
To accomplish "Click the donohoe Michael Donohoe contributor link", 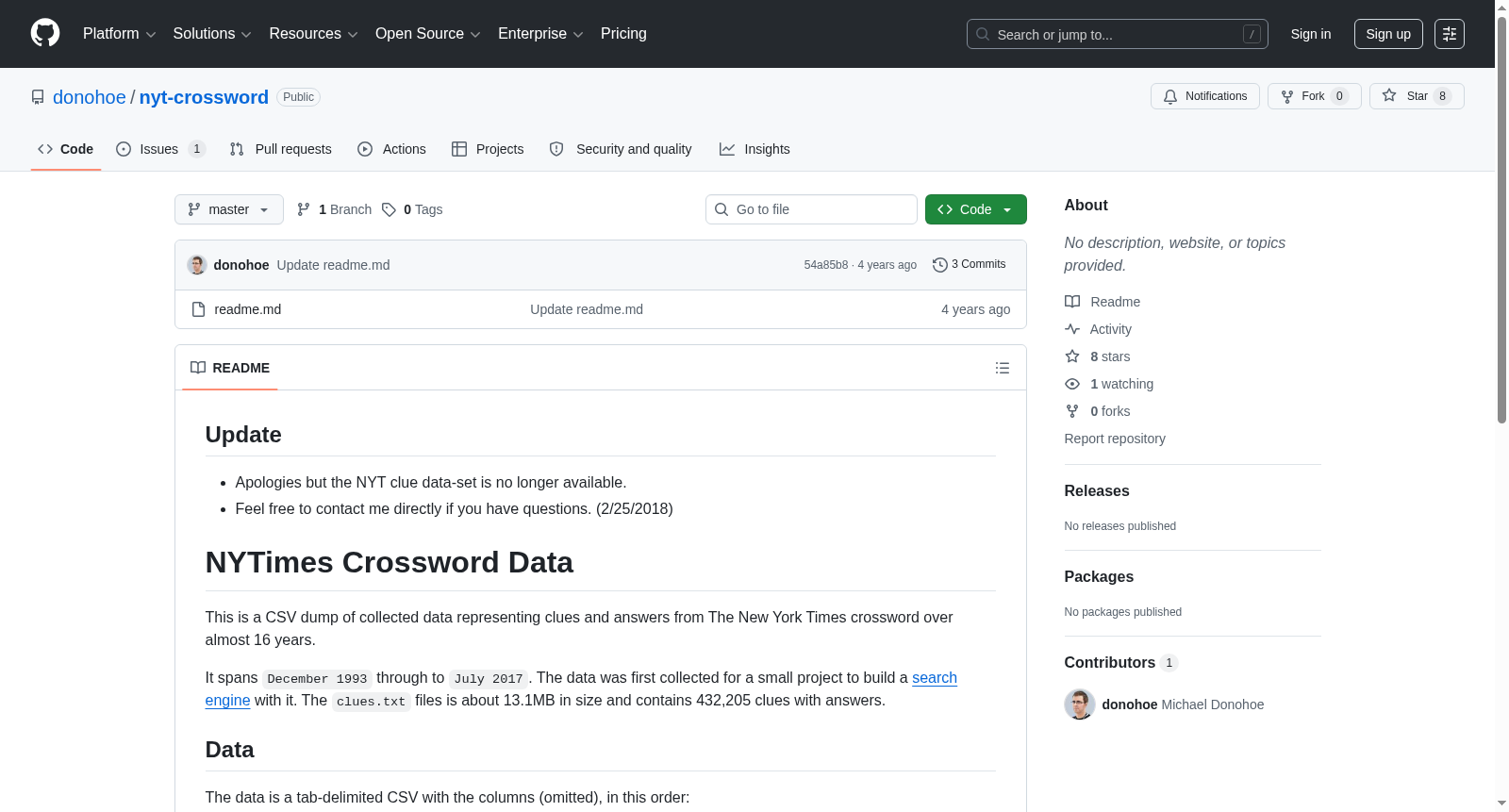I will pyautogui.click(x=1183, y=704).
